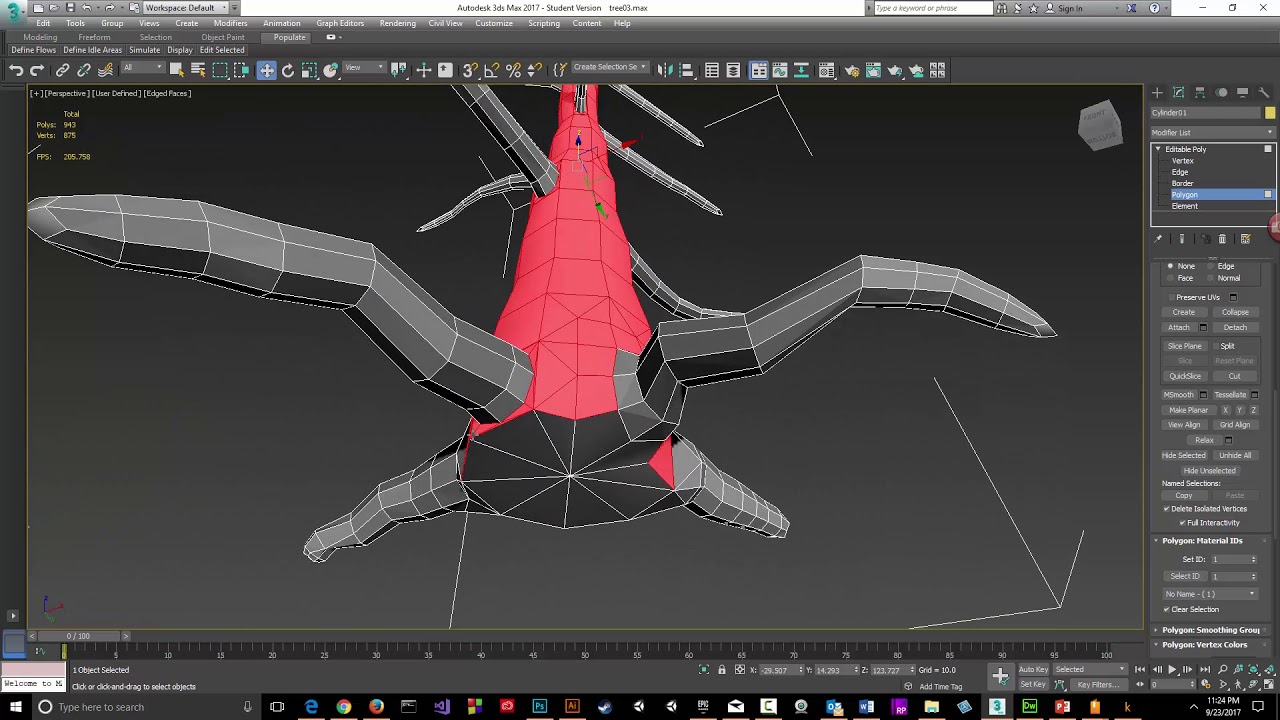Click the Redo arrow in main toolbar
Viewport: 1280px width, 720px height.
(37, 70)
